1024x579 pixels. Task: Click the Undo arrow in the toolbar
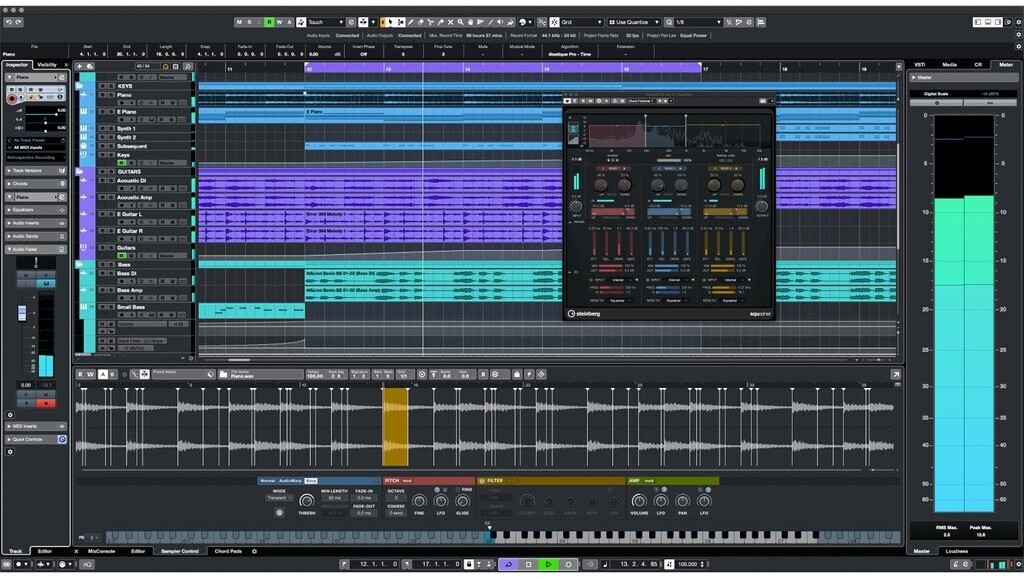point(10,21)
